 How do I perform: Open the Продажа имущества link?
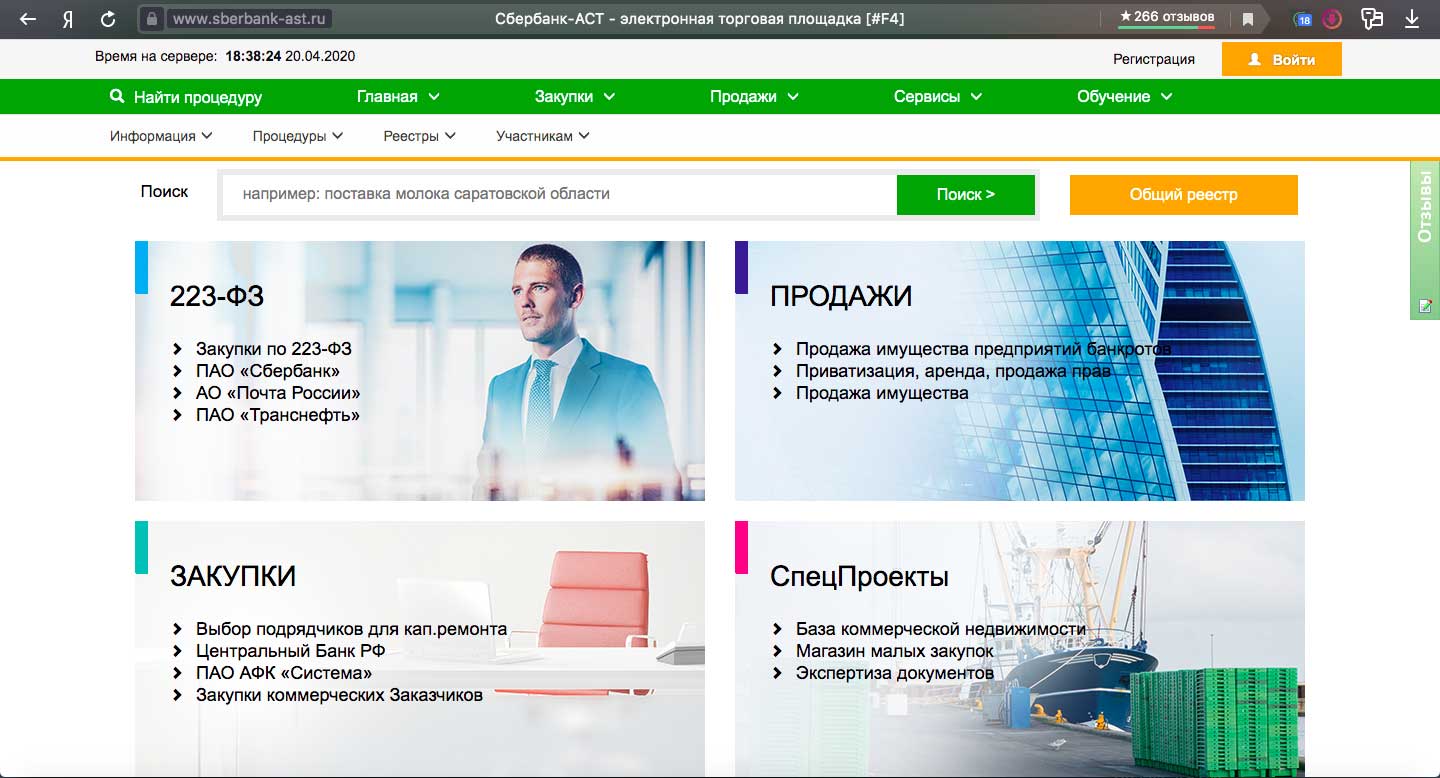[x=882, y=393]
